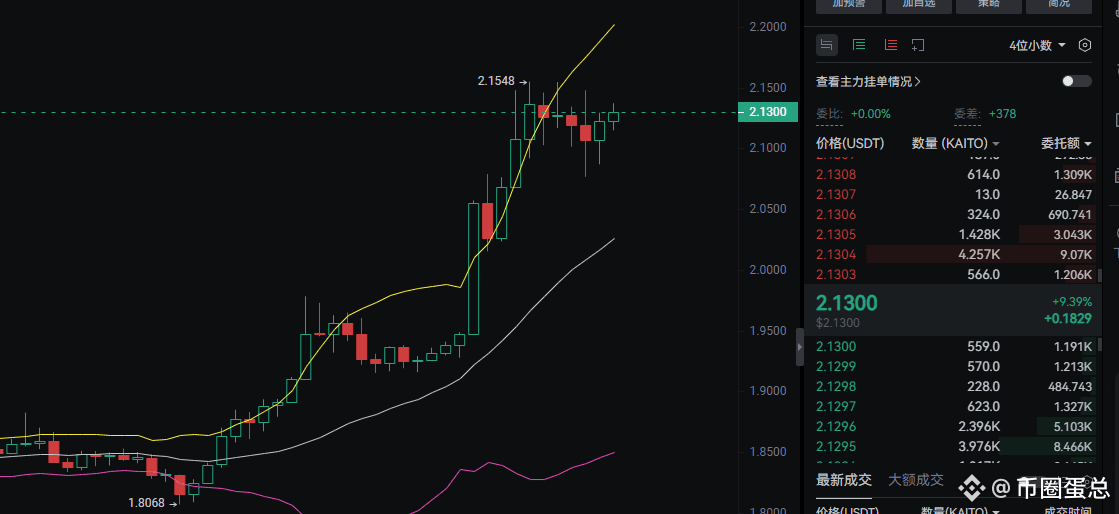Click the +9.39% change value
1119x514 pixels.
(x=1072, y=302)
